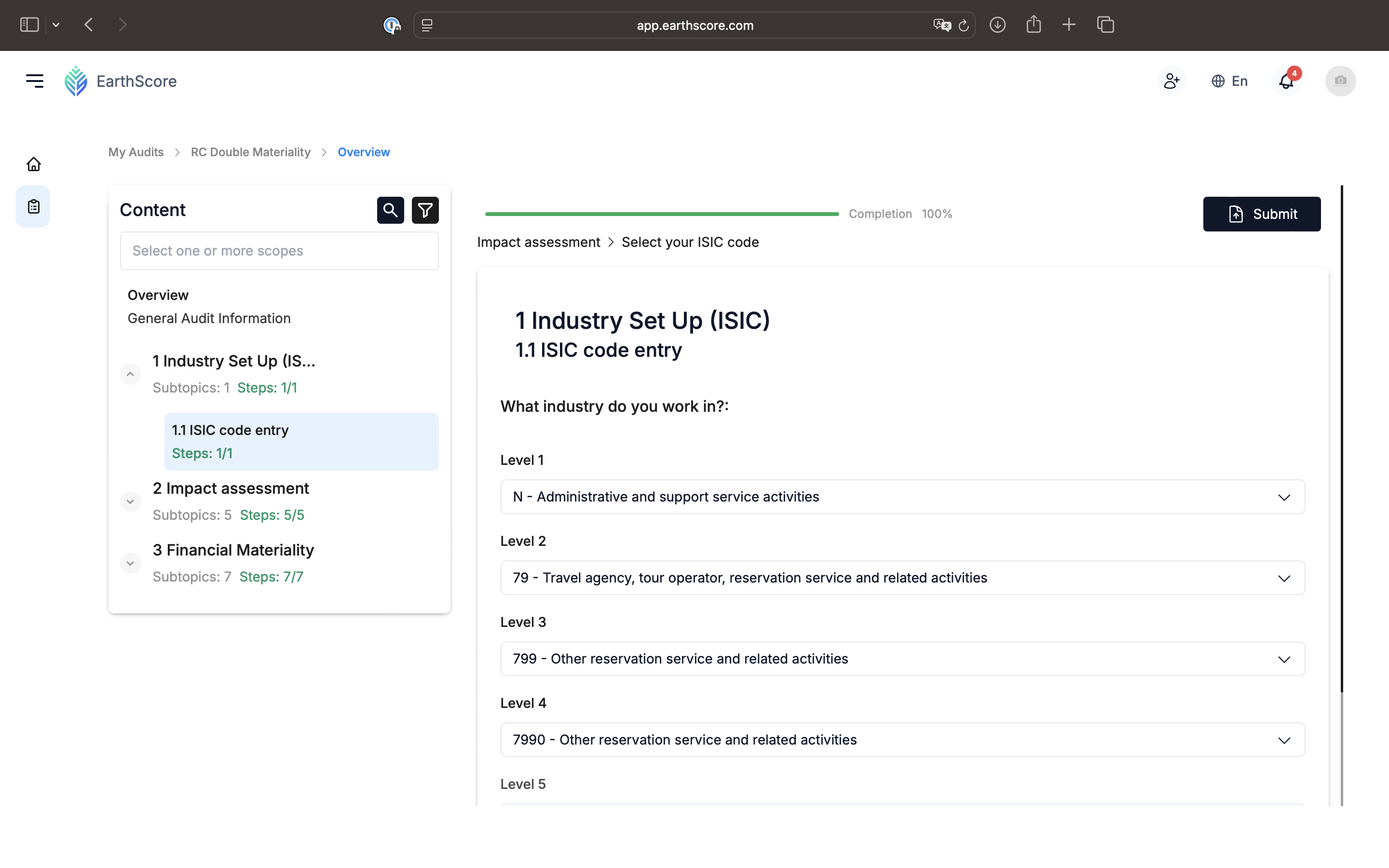Image resolution: width=1389 pixels, height=868 pixels.
Task: Select the 3 Financial Materiality topic title
Action: (x=233, y=550)
